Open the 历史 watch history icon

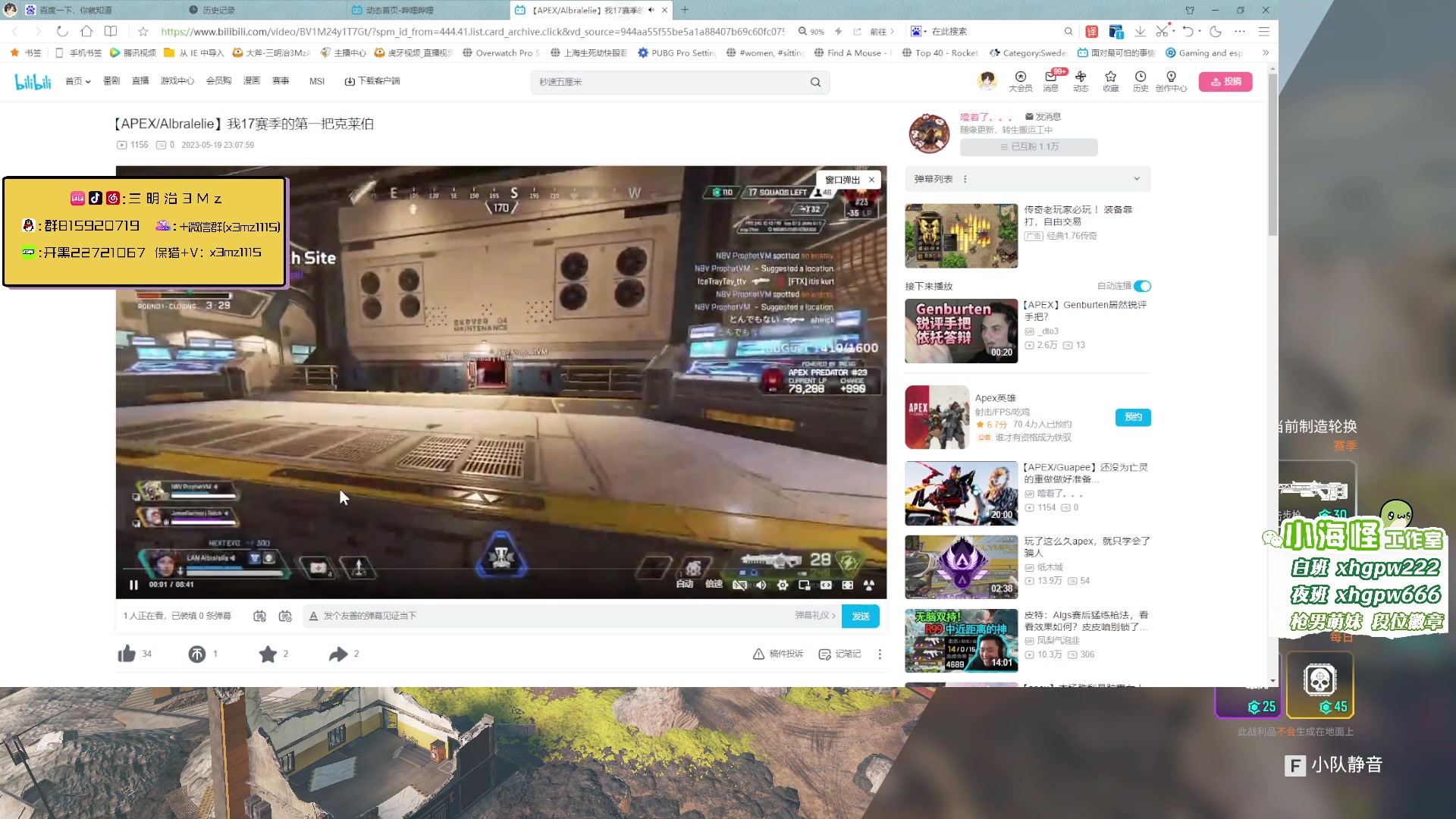pyautogui.click(x=1141, y=81)
